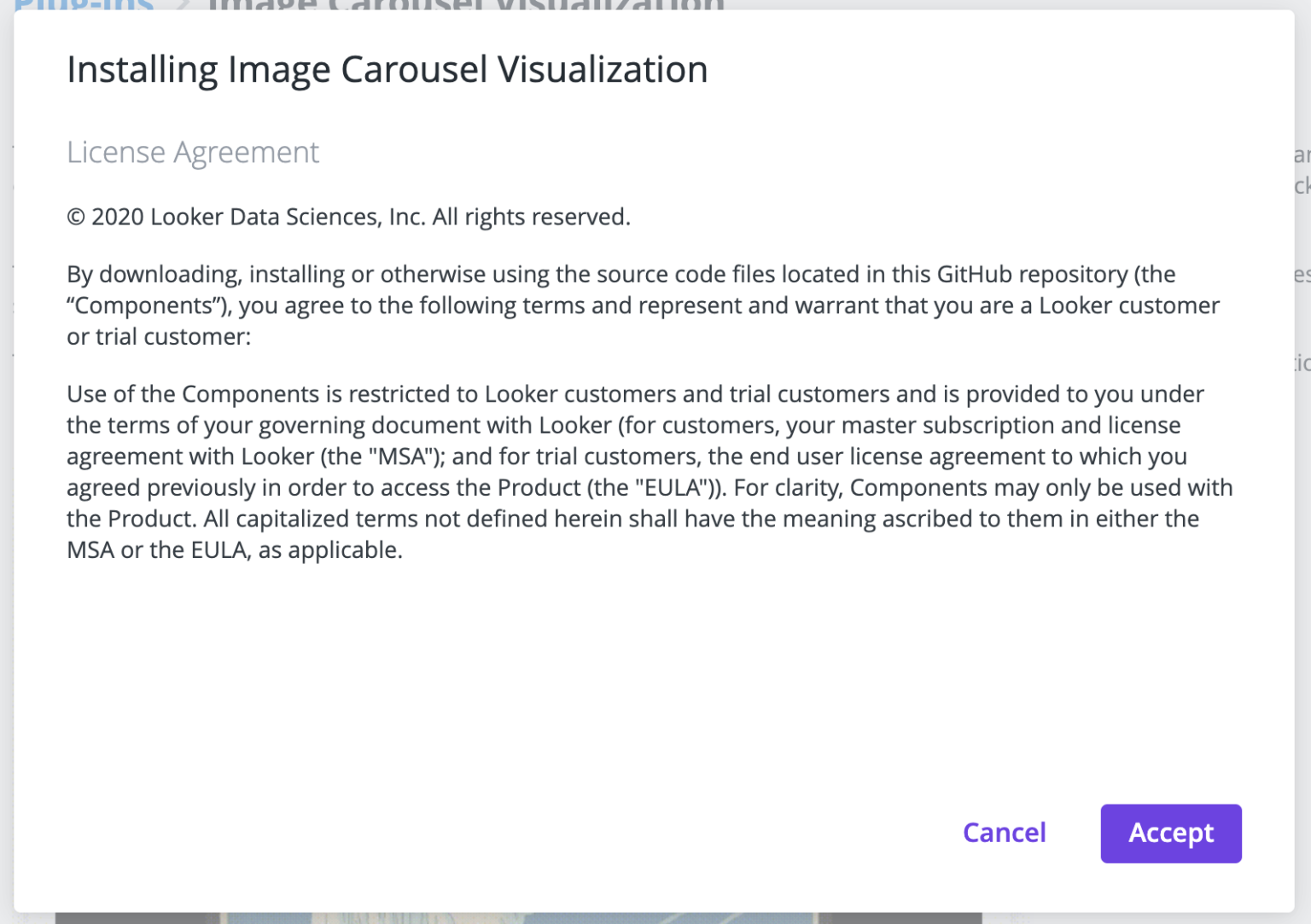Click Accept to install the visualization
1311x924 pixels.
coord(1170,834)
